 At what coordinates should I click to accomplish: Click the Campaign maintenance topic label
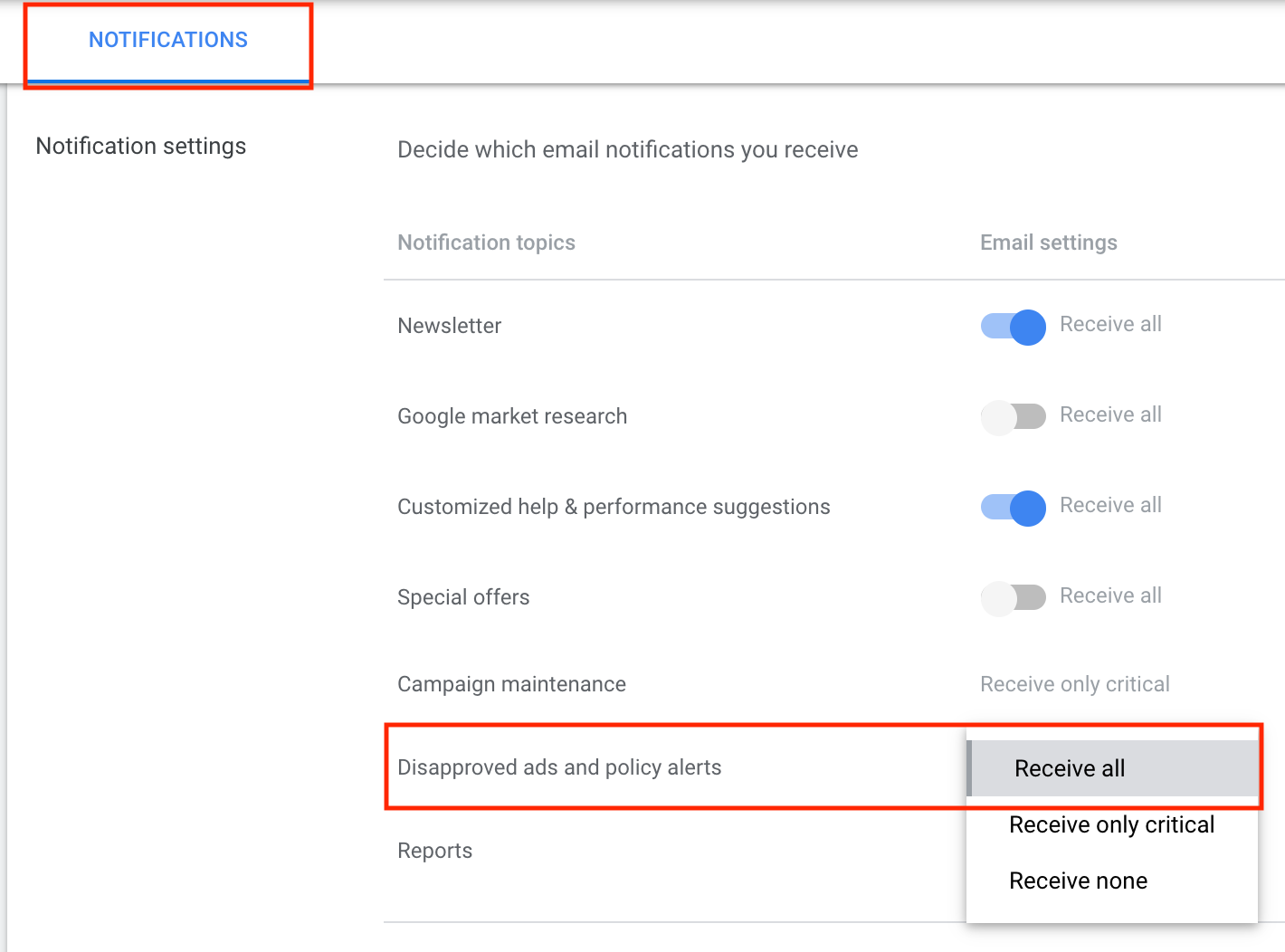pyautogui.click(x=511, y=684)
